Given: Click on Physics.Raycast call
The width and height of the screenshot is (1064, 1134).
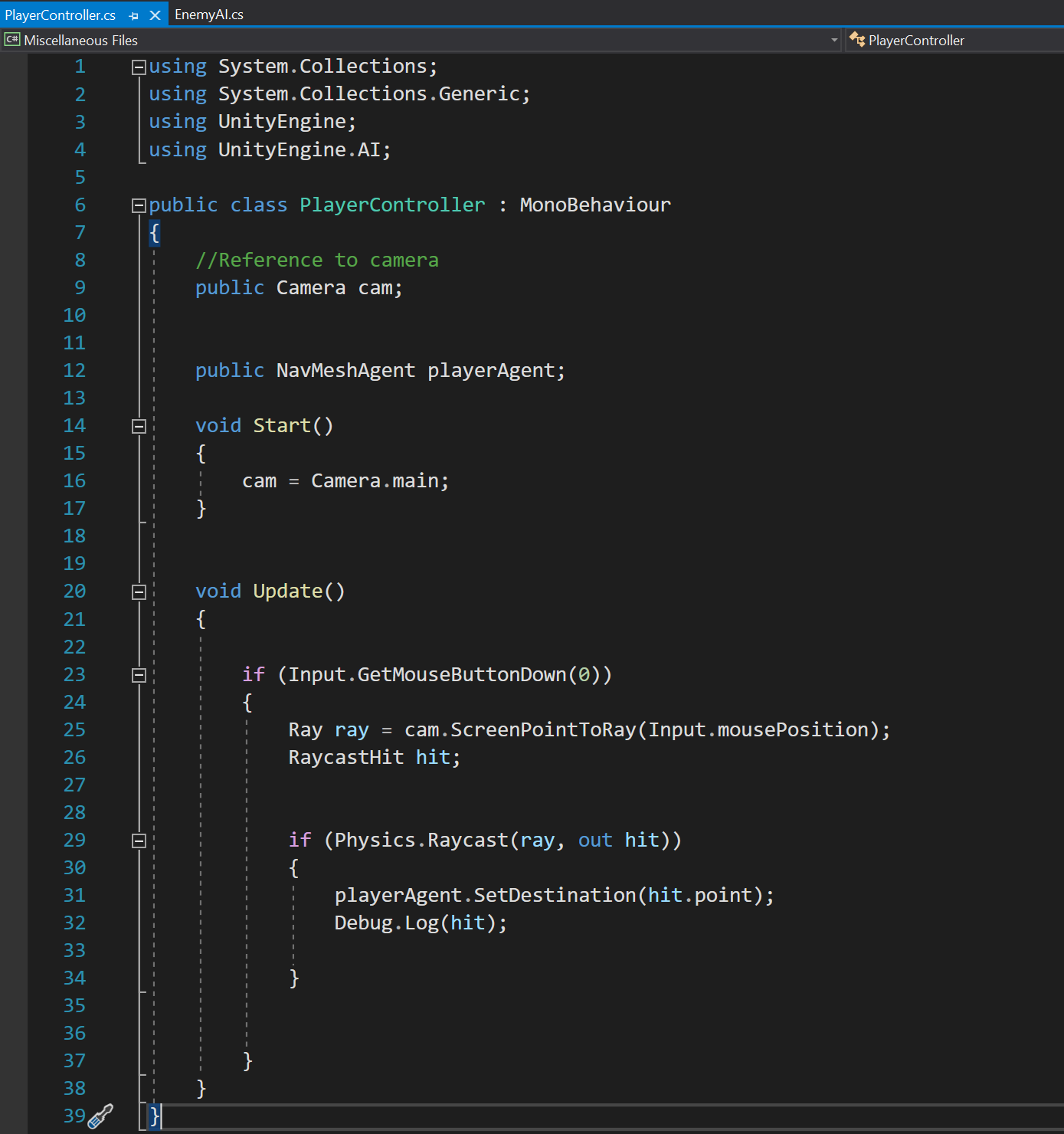Looking at the screenshot, I should pos(421,840).
